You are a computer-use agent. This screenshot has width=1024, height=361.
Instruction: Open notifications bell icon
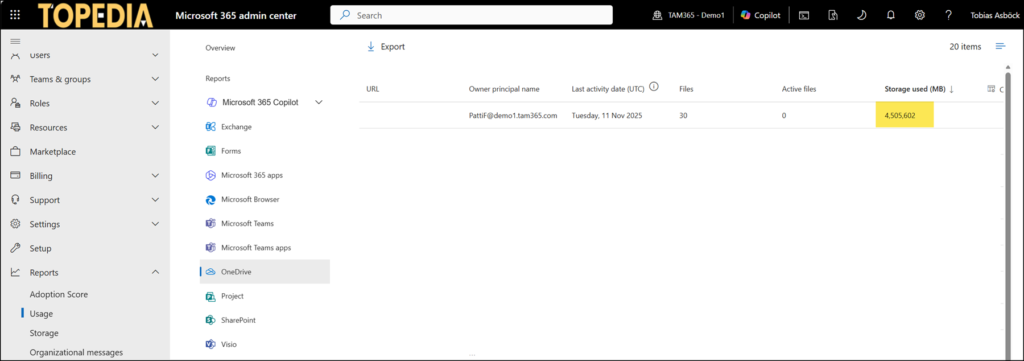(890, 15)
